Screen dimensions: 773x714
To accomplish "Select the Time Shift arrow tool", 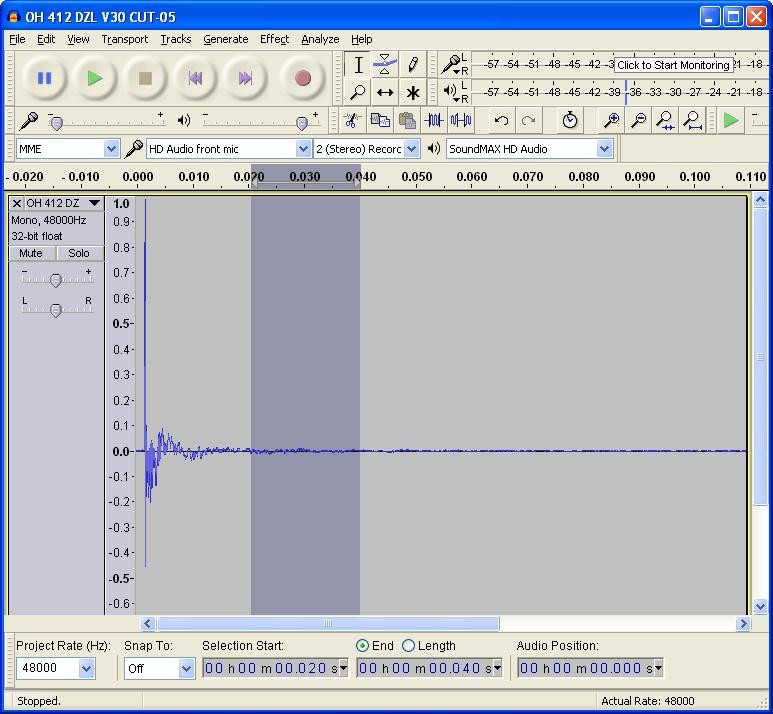I will (x=385, y=92).
